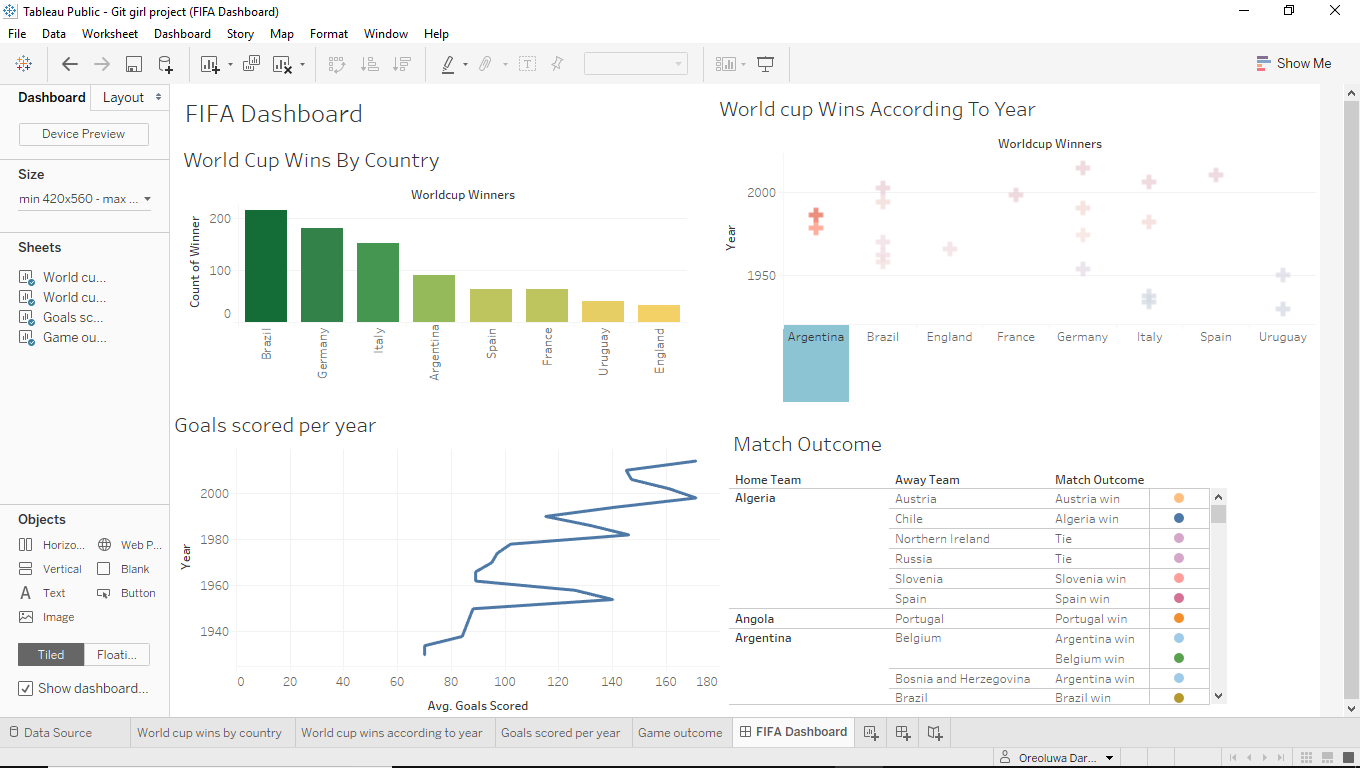This screenshot has height=768, width=1360.
Task: Click the color dot beside Austria win
Action: tap(1178, 498)
